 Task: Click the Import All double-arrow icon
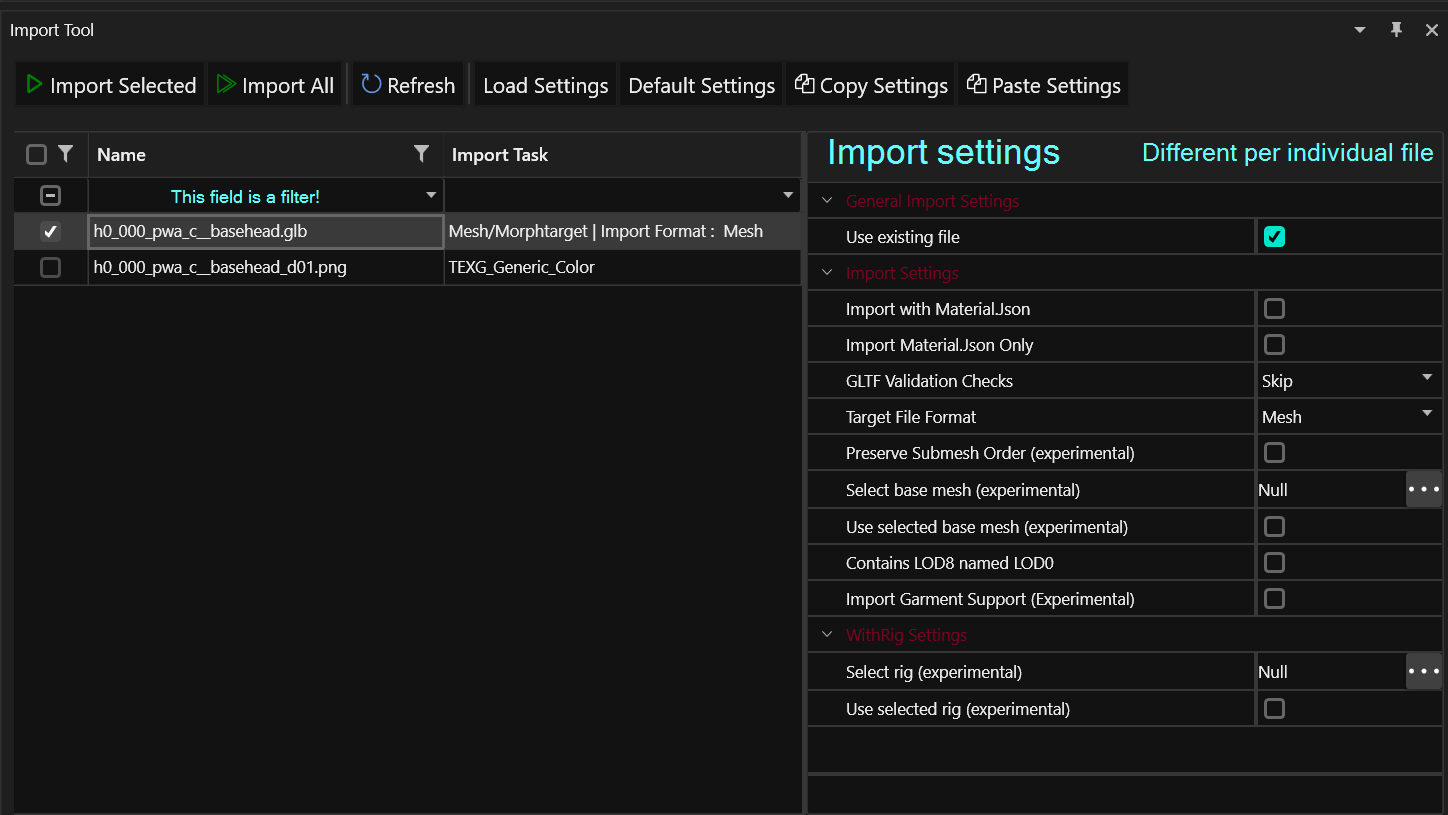pos(227,85)
